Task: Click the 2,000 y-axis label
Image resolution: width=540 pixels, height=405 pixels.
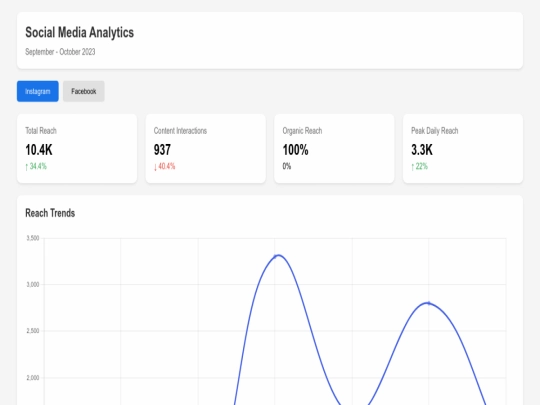Action: 33,378
